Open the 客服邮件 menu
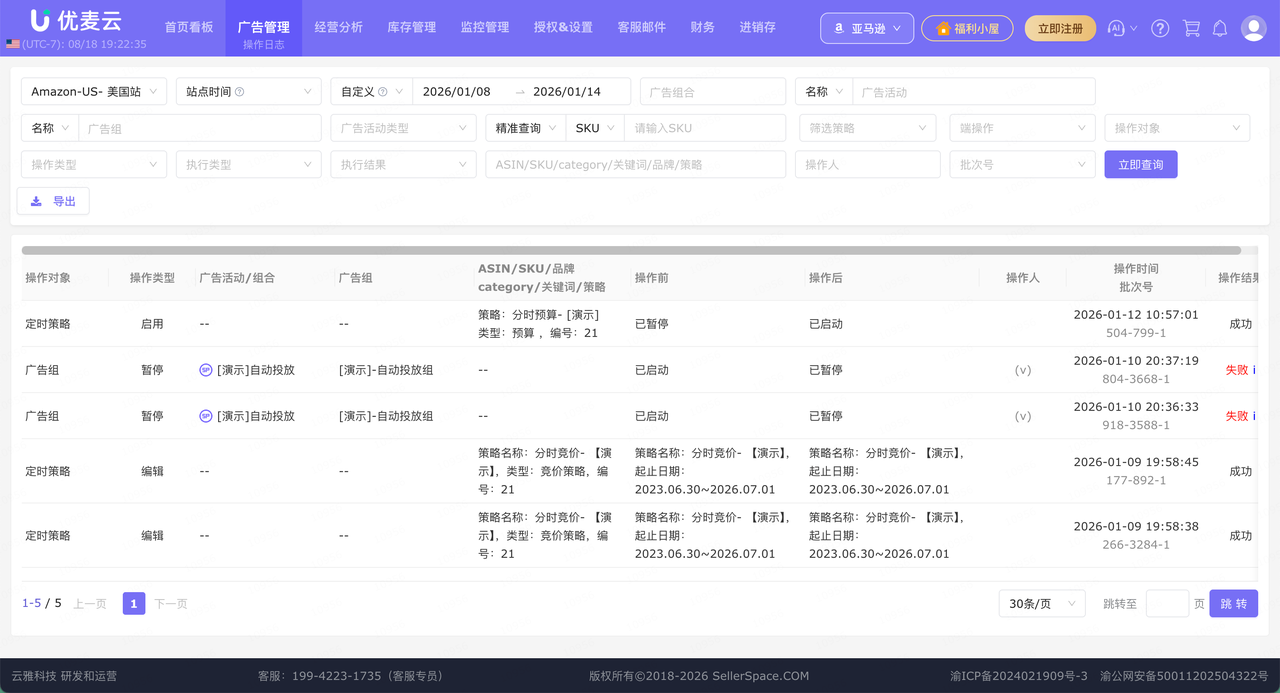The width and height of the screenshot is (1280, 693). pyautogui.click(x=642, y=28)
